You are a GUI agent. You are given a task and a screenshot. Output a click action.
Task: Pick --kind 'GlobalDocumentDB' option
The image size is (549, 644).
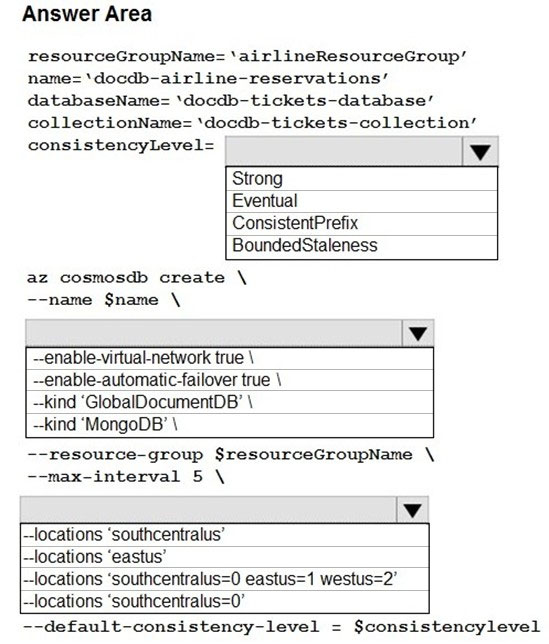pyautogui.click(x=229, y=402)
